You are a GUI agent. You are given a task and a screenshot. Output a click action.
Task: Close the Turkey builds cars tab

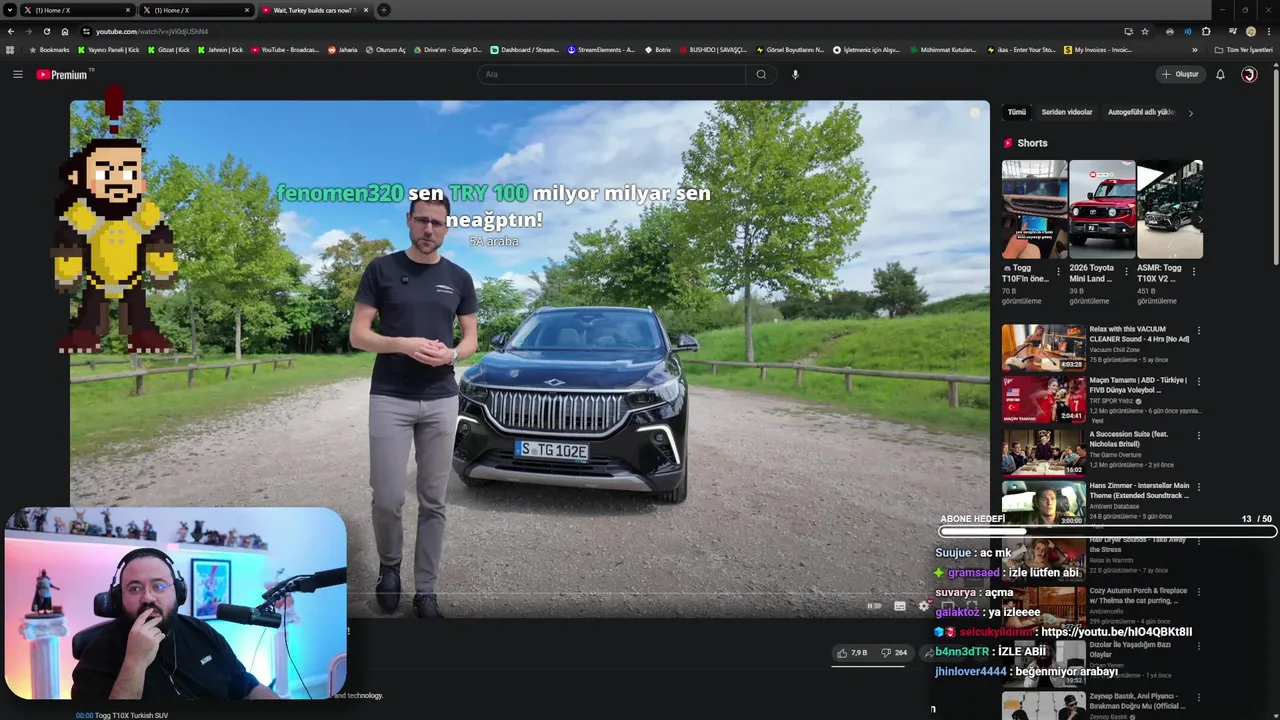(x=366, y=10)
